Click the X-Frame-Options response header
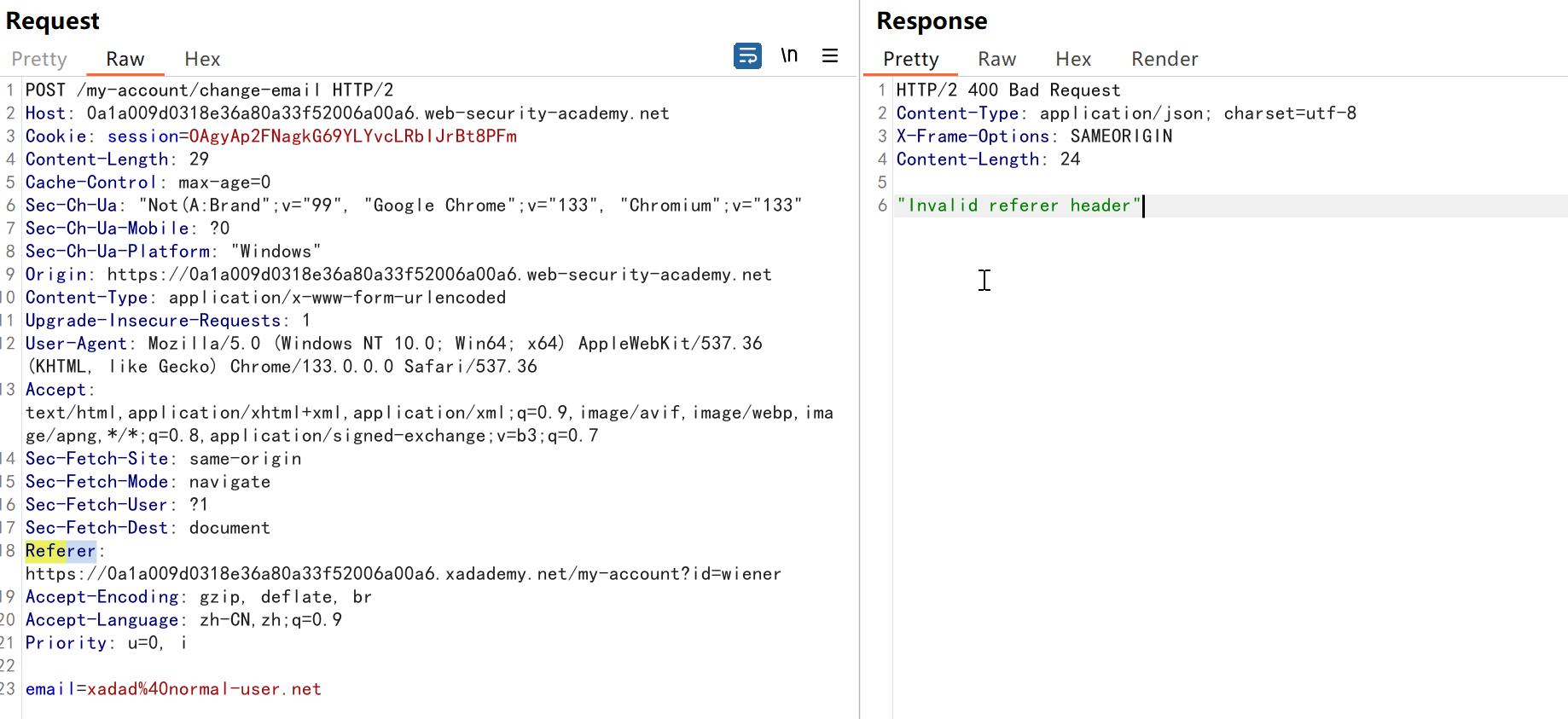The width and height of the screenshot is (1568, 719). point(973,136)
